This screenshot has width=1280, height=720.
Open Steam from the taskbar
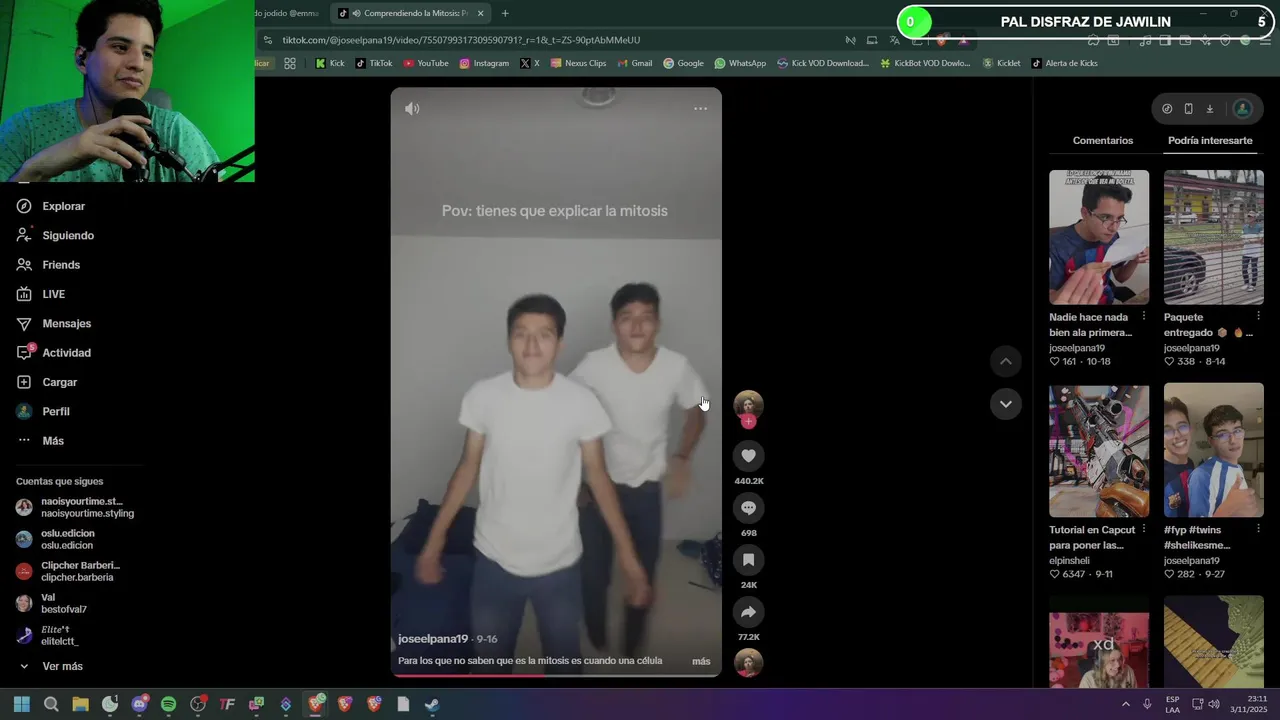tap(432, 704)
